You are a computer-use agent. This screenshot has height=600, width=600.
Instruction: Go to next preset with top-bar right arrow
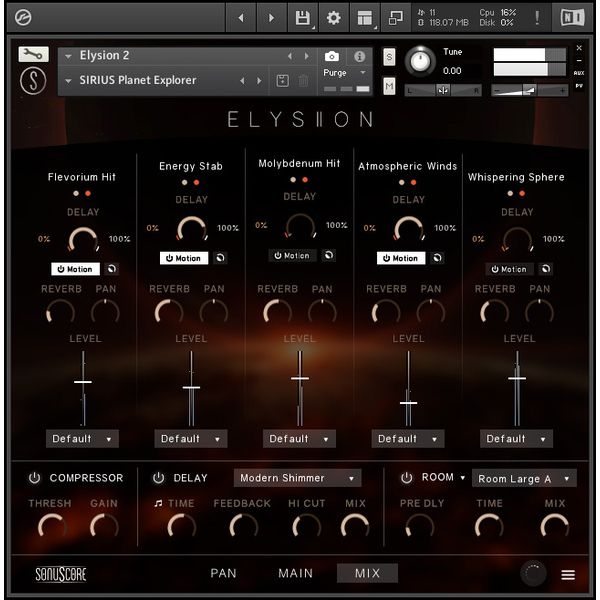coord(271,18)
